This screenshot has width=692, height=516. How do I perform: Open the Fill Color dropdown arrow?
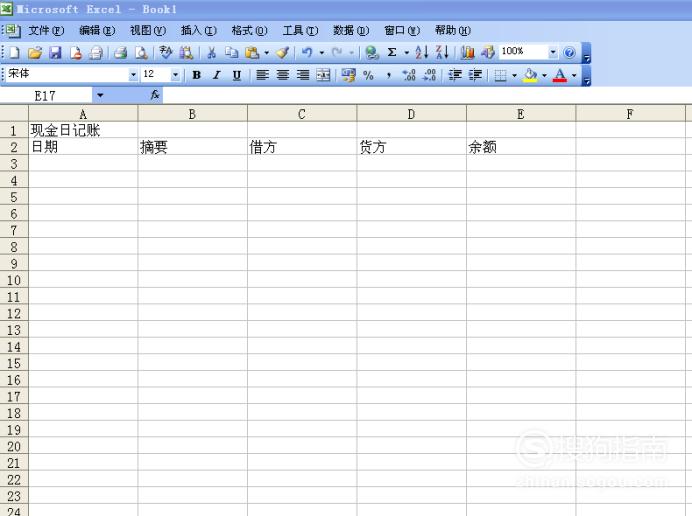(544, 75)
